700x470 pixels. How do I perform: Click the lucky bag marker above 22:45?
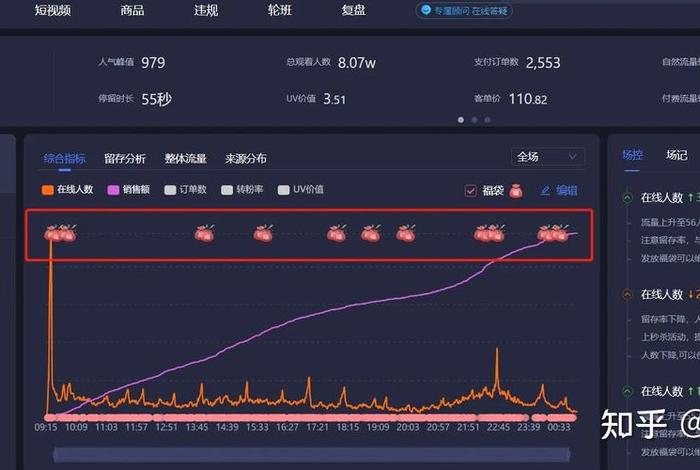[496, 233]
